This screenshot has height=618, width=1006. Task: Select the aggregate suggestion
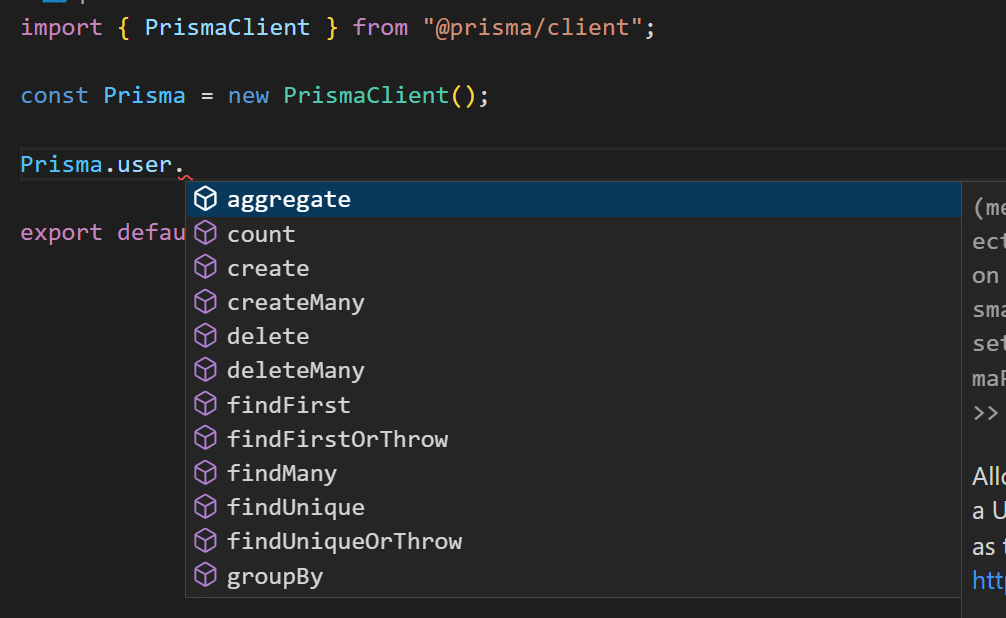click(574, 200)
